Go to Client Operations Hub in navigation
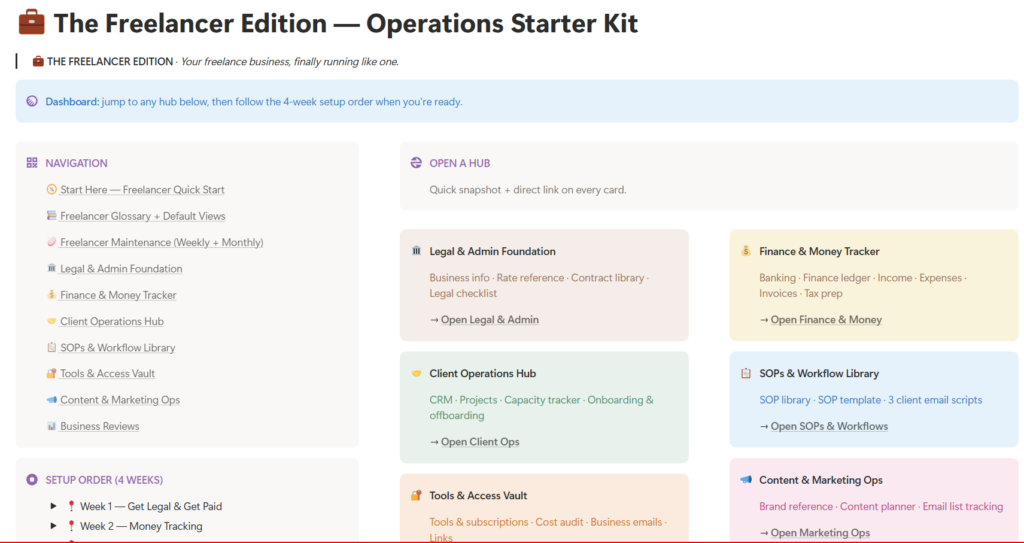The image size is (1024, 543). click(112, 321)
